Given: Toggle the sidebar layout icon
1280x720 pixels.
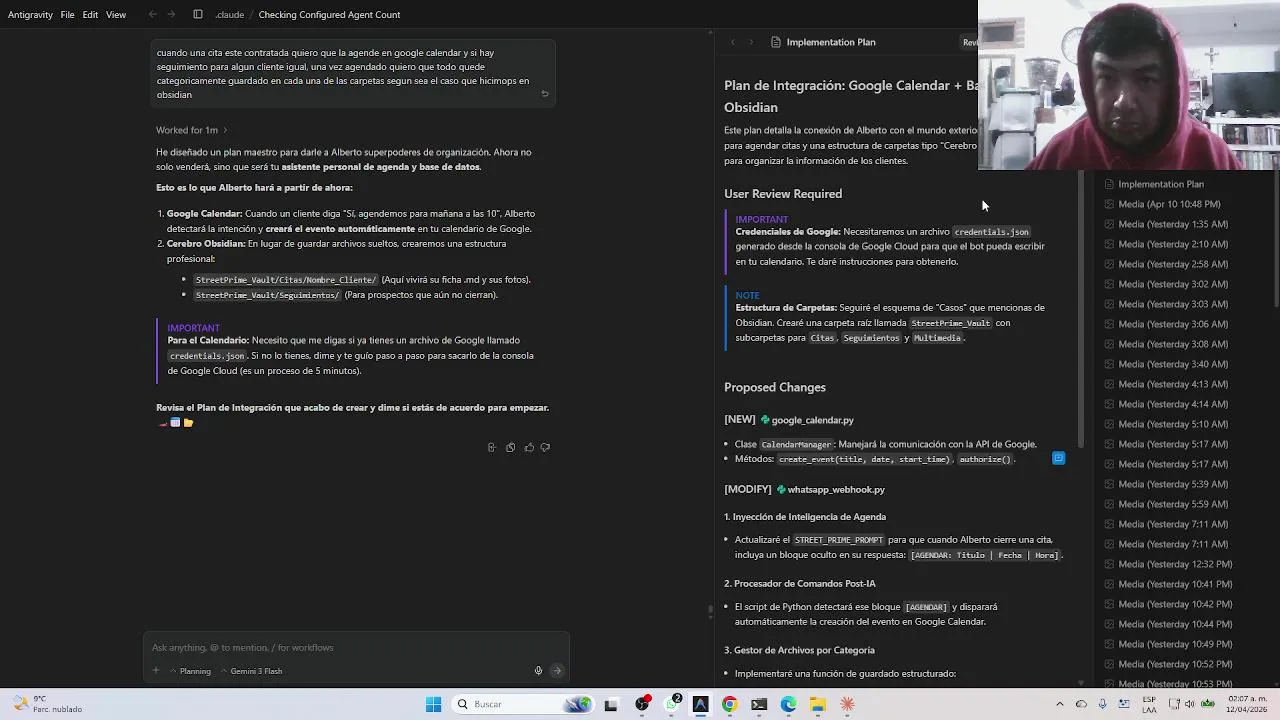Looking at the screenshot, I should coord(198,15).
